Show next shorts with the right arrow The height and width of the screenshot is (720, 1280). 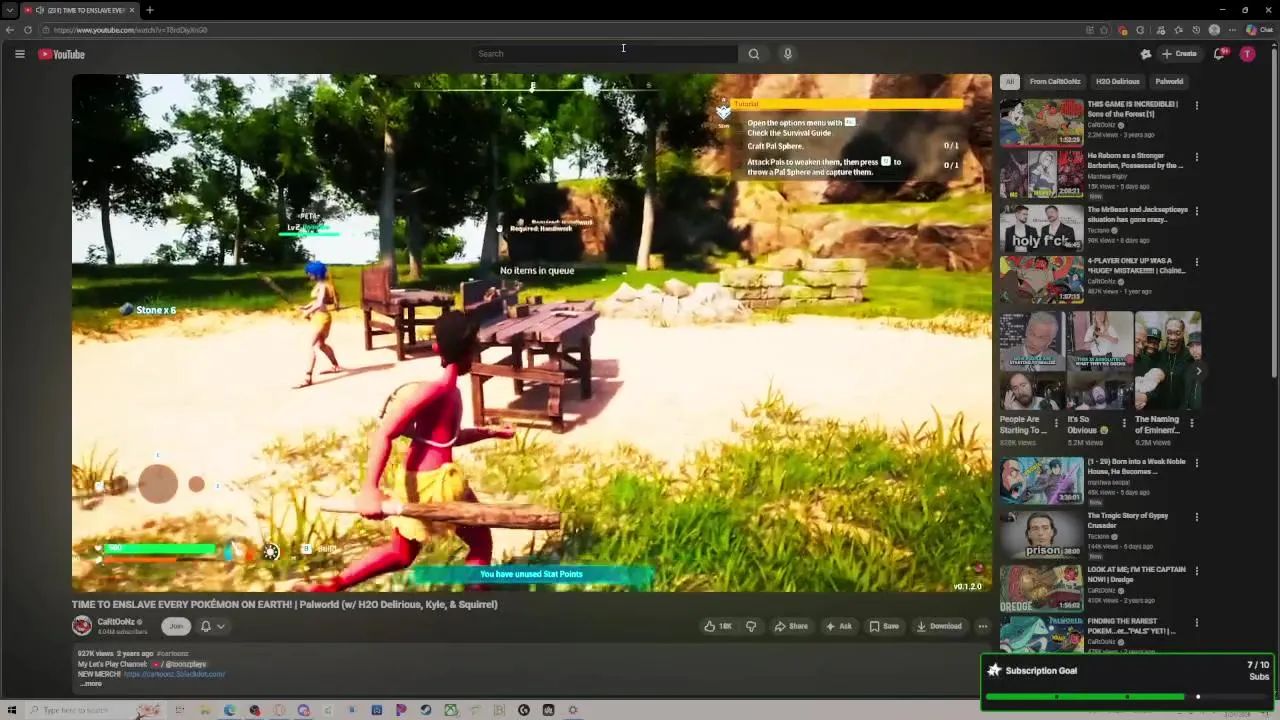click(x=1198, y=371)
